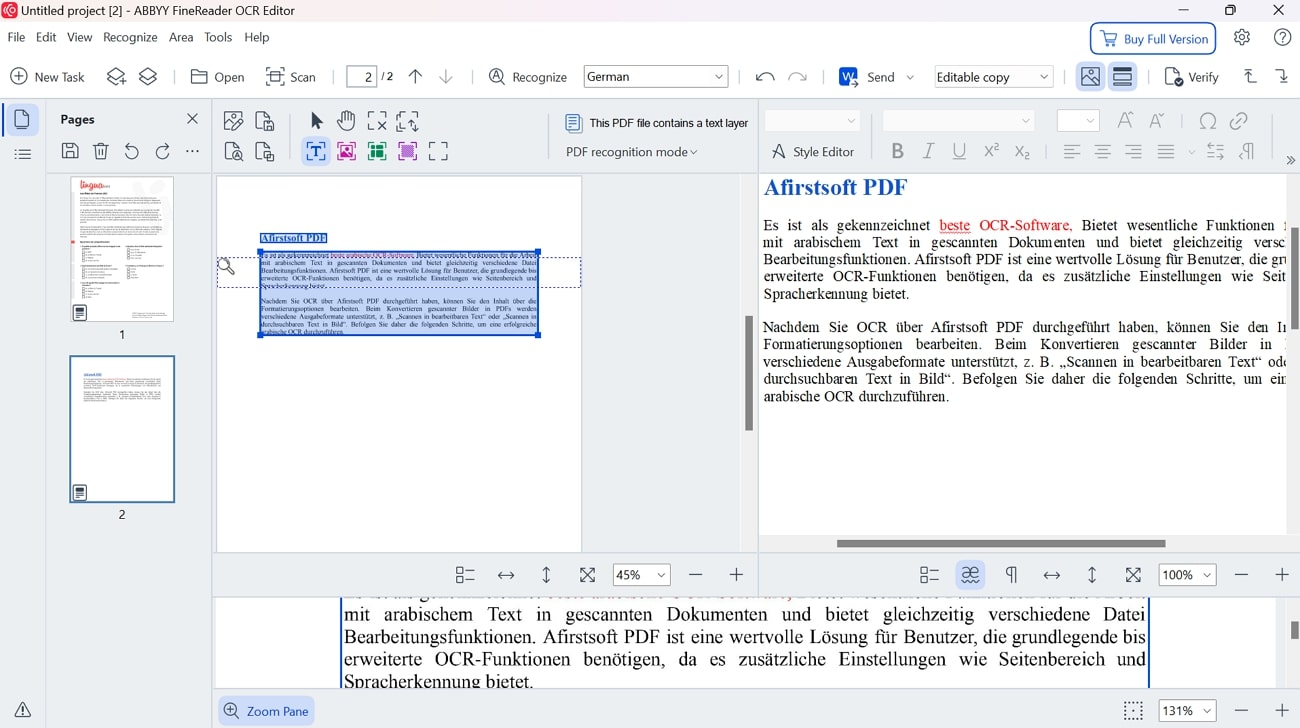Click Buy Full Version
The width and height of the screenshot is (1300, 728).
(x=1153, y=39)
